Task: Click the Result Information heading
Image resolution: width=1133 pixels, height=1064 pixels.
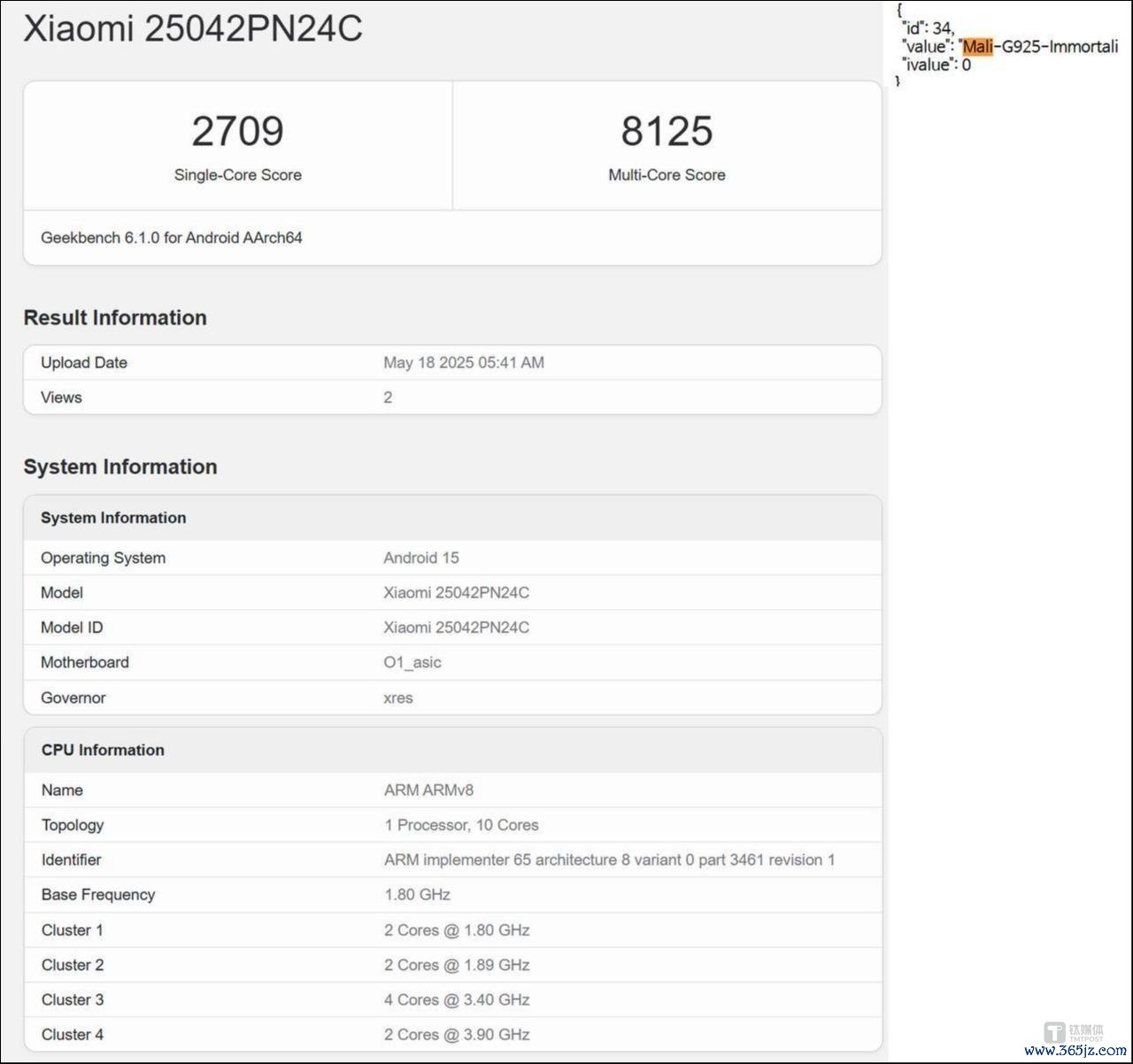Action: [x=115, y=318]
